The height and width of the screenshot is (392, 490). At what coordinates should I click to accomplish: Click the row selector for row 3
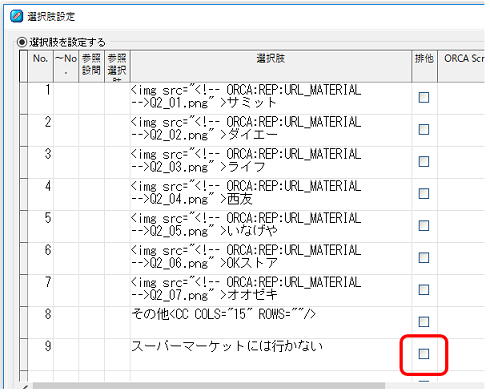click(x=23, y=162)
